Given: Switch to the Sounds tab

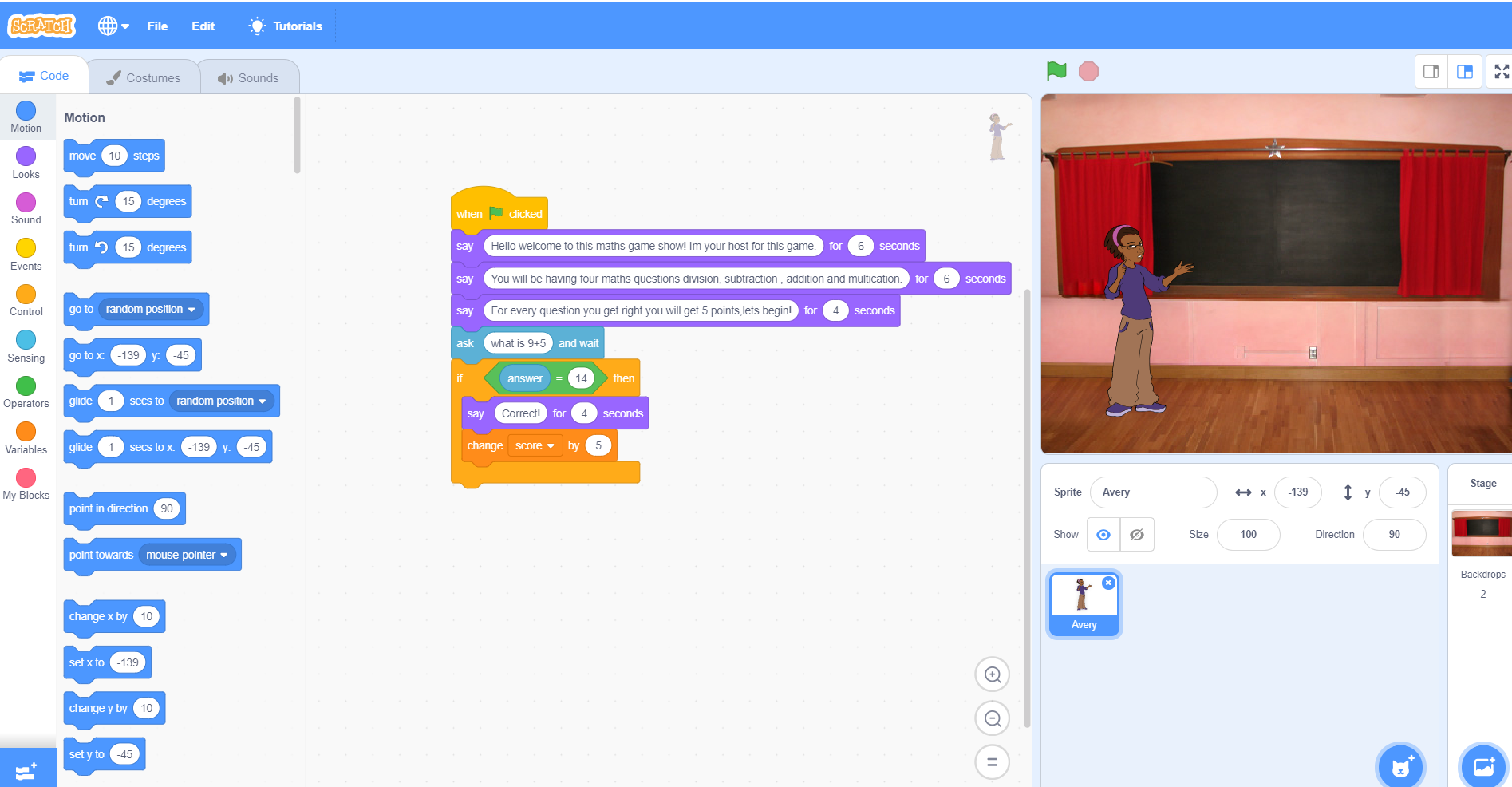Looking at the screenshot, I should click(248, 77).
